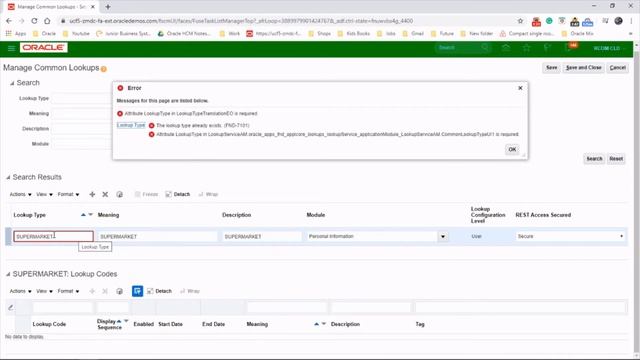The height and width of the screenshot is (360, 640).
Task: Open the Watchlist flag icon in header
Action: click(547, 48)
